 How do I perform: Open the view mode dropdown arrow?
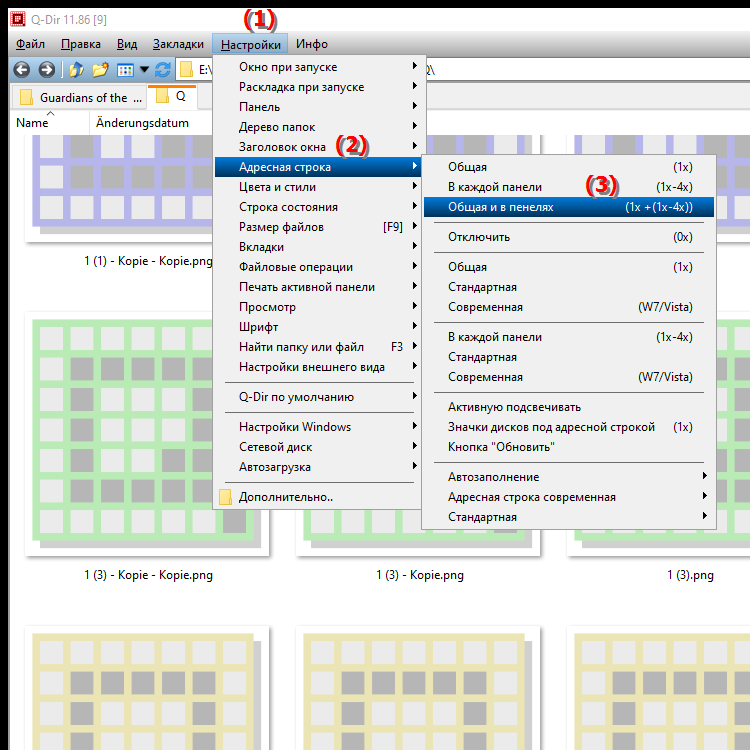144,70
